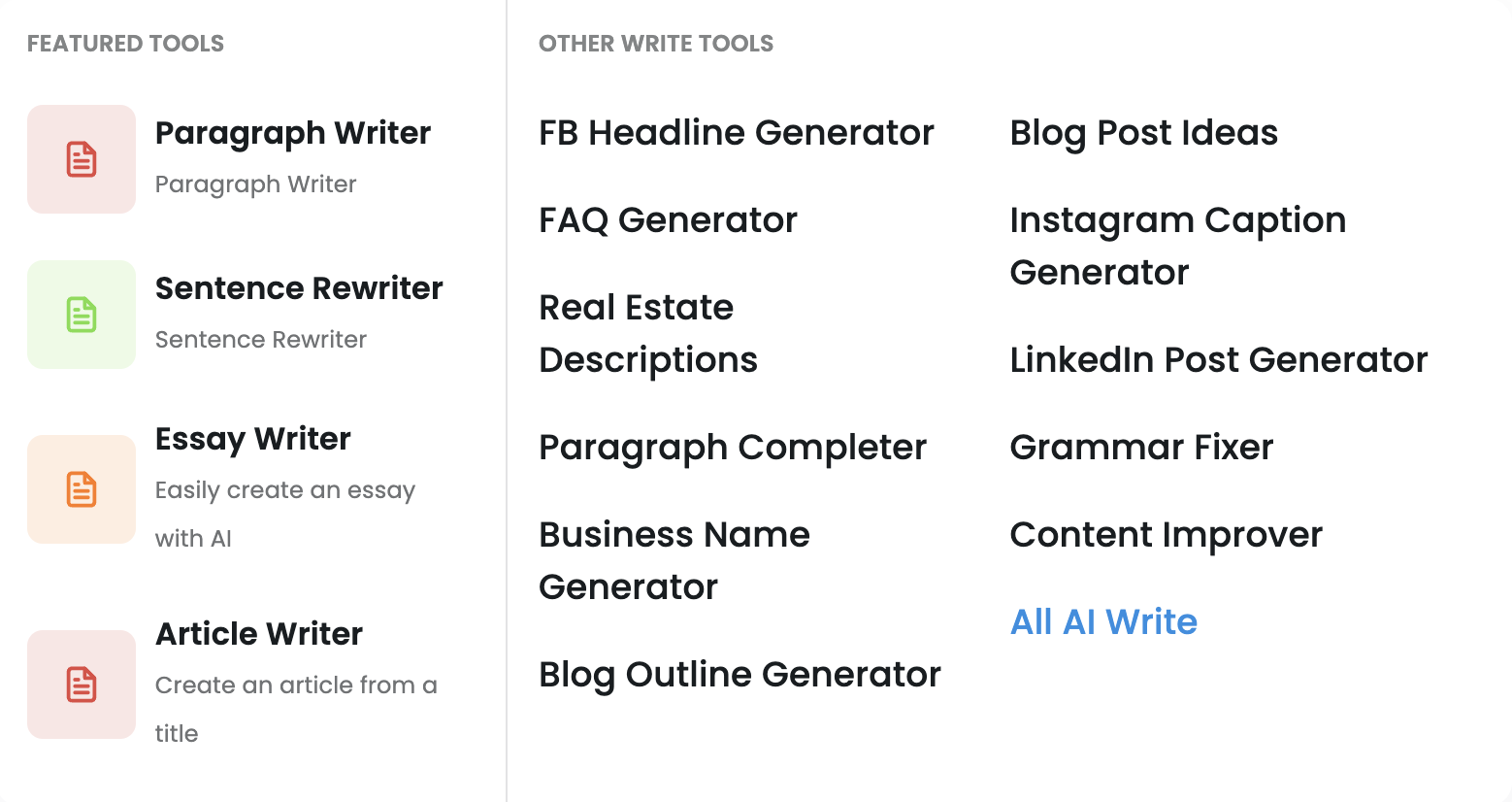Image resolution: width=1512 pixels, height=802 pixels.
Task: Go to Blog Post Ideas
Action: pyautogui.click(x=1143, y=133)
